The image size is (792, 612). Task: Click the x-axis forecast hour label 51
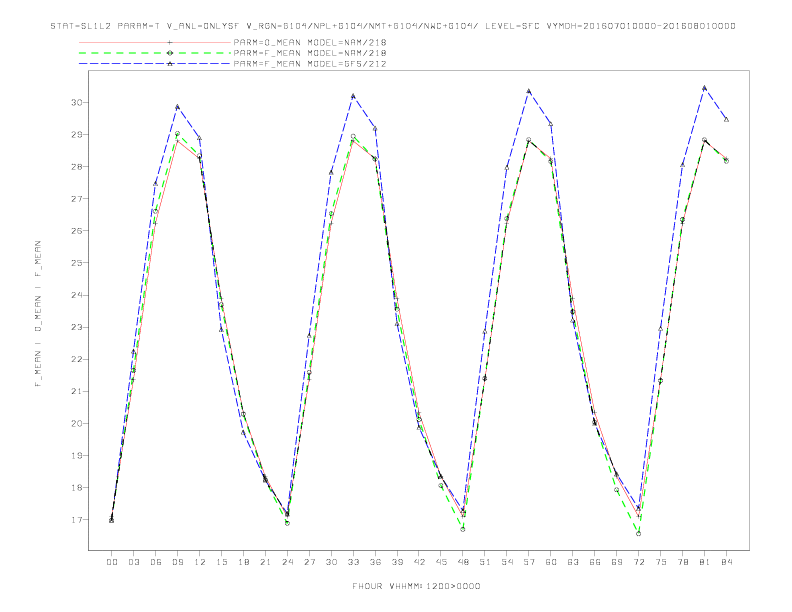[485, 562]
